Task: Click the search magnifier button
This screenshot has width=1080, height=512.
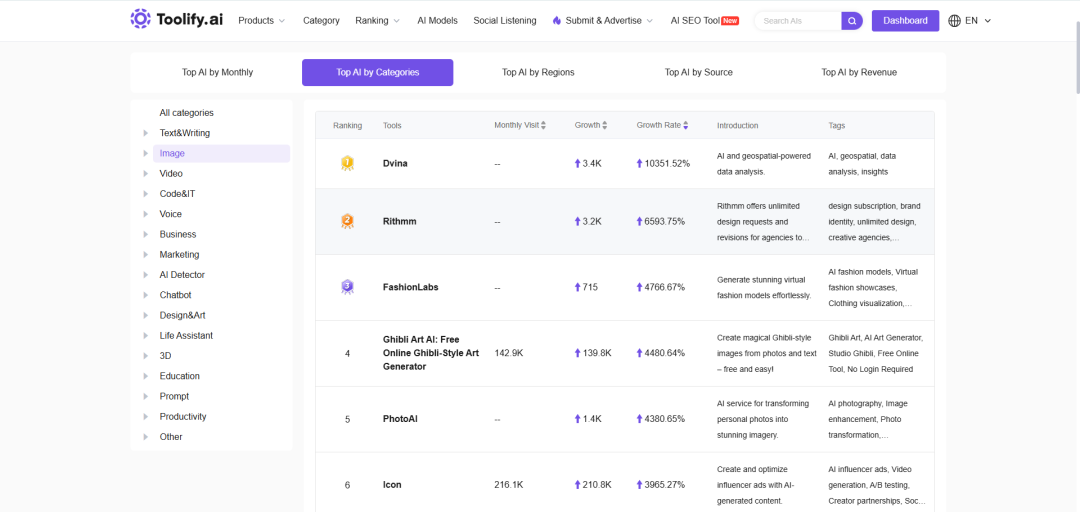Action: click(852, 21)
